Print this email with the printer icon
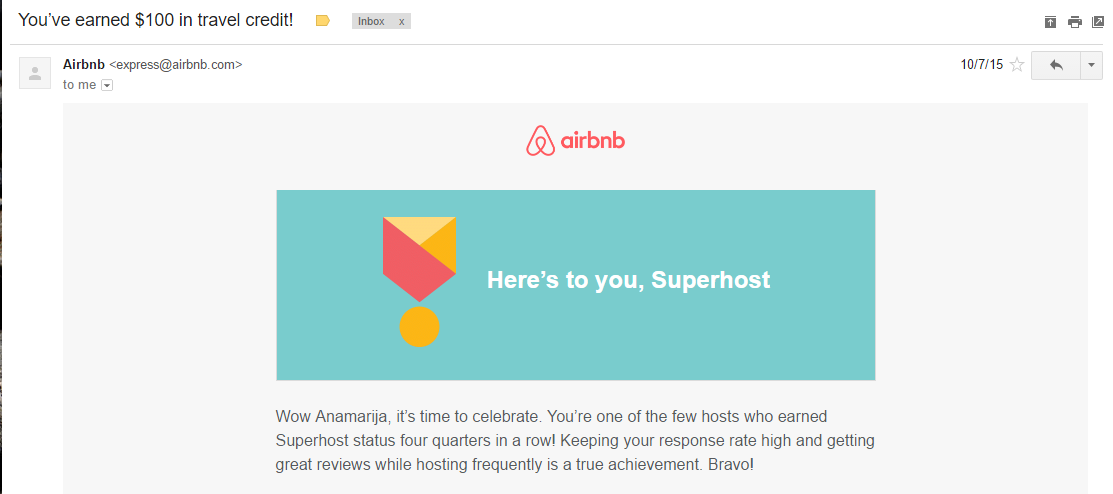The width and height of the screenshot is (1113, 494). point(1075,21)
